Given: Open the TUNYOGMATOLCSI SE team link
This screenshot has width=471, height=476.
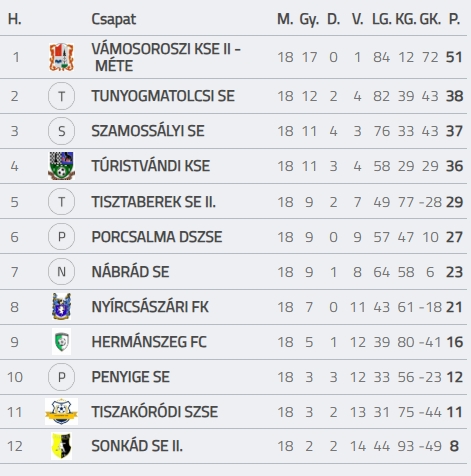Looking at the screenshot, I should coord(163,96).
